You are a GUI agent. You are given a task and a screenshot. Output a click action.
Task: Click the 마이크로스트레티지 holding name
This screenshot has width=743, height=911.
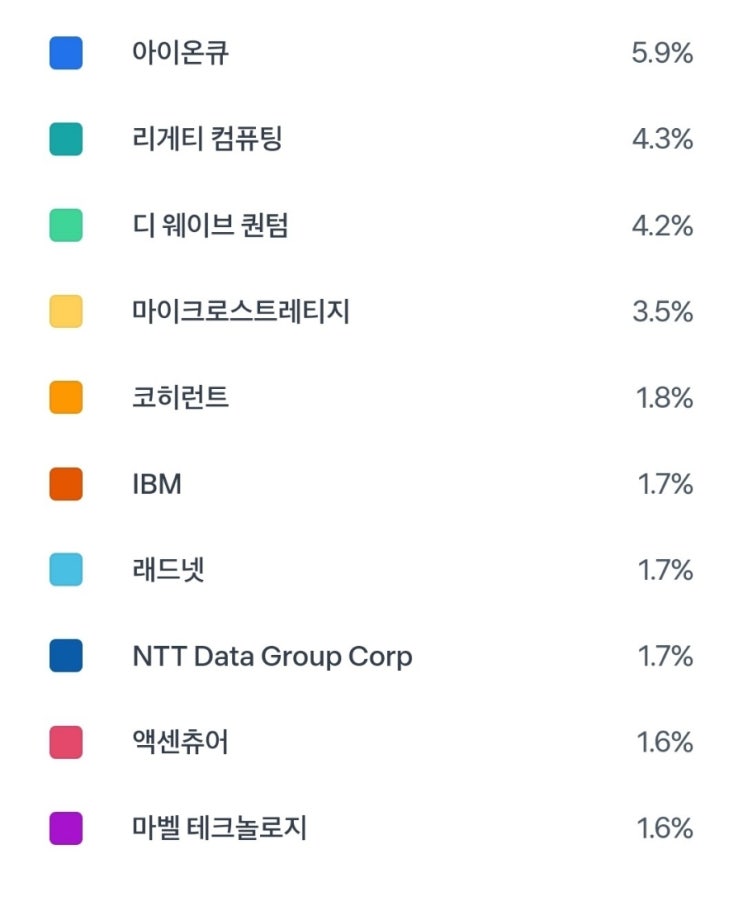point(241,311)
